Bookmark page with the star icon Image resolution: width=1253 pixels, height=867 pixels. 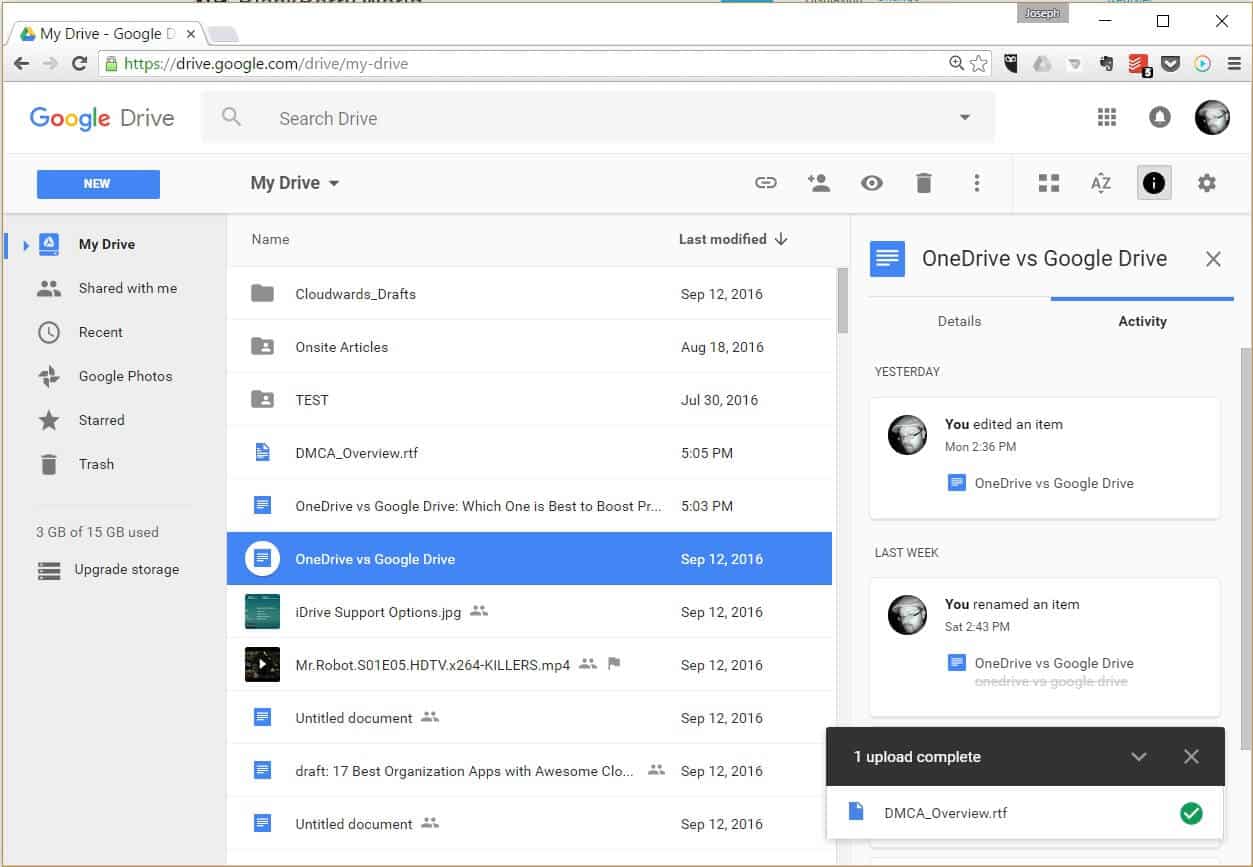tap(979, 63)
